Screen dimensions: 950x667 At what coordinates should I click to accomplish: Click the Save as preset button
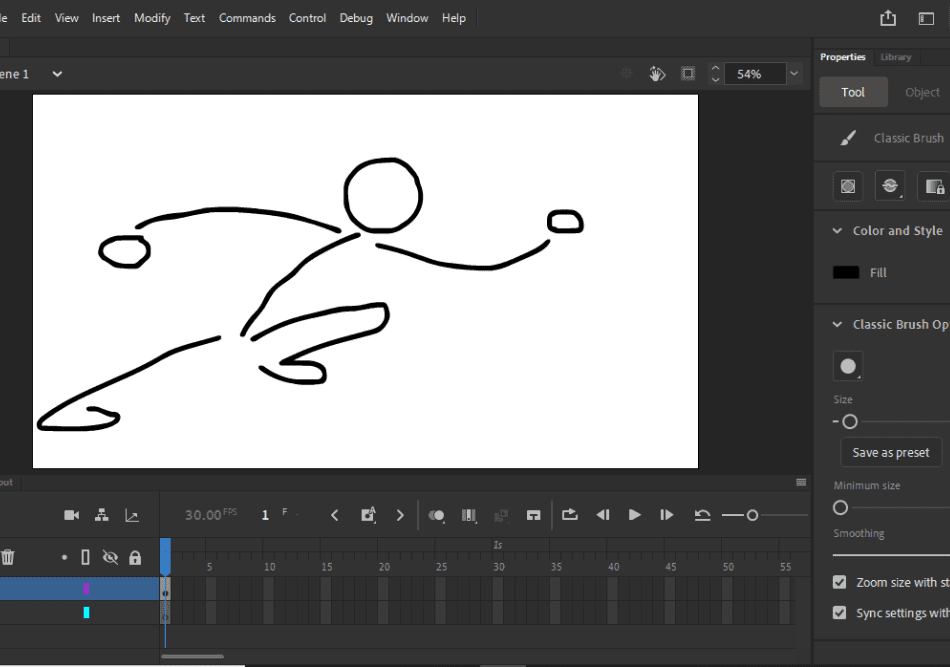(x=890, y=453)
